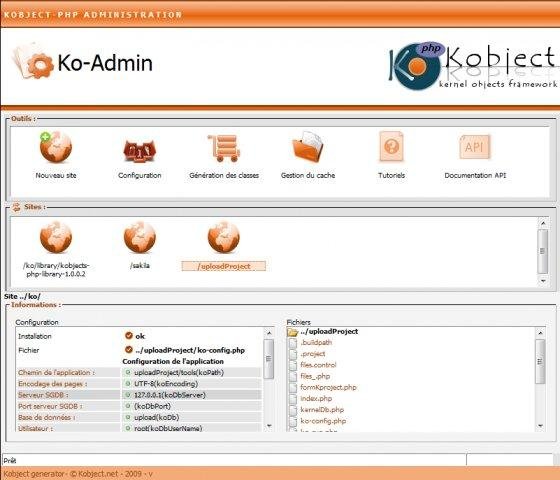Click the formKproject.php file icon

(x=293, y=388)
